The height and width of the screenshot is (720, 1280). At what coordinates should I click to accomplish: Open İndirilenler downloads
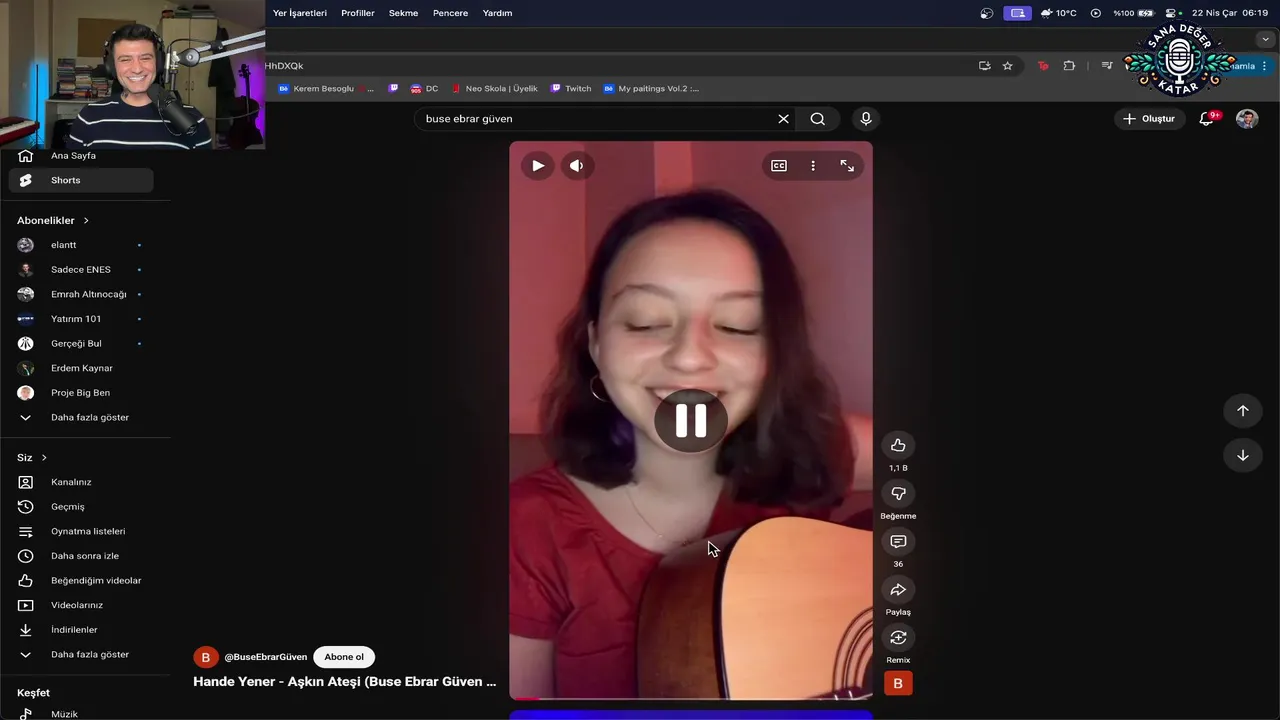[x=81, y=630]
